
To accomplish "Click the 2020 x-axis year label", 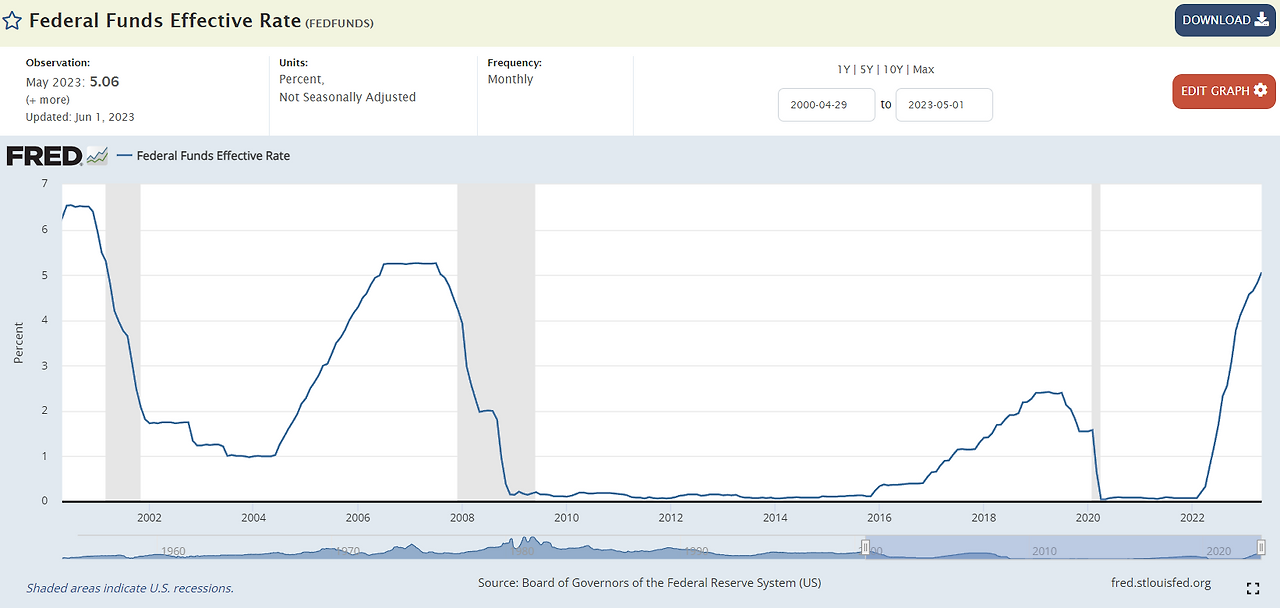I will tap(1088, 517).
